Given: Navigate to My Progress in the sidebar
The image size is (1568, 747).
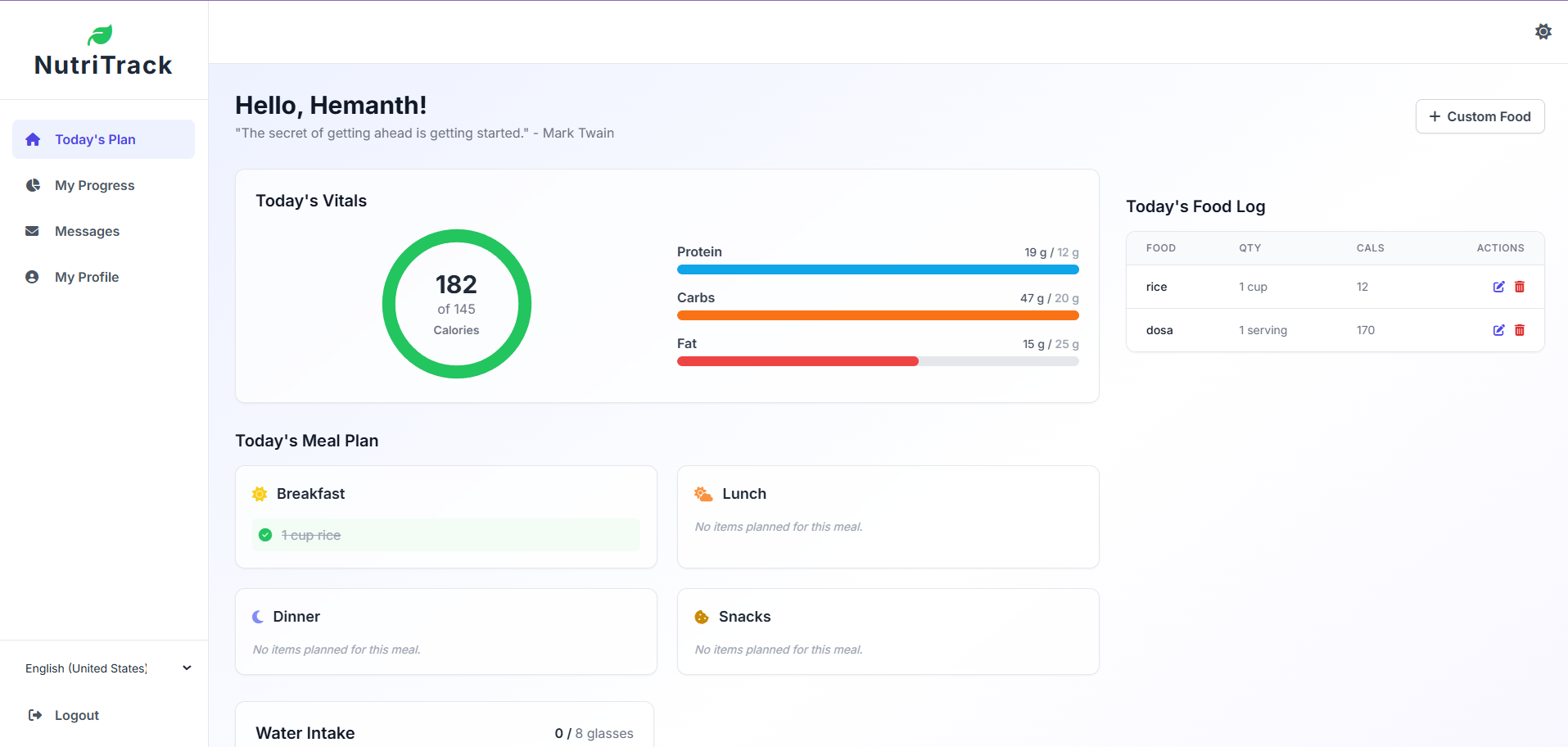Looking at the screenshot, I should click(x=94, y=185).
